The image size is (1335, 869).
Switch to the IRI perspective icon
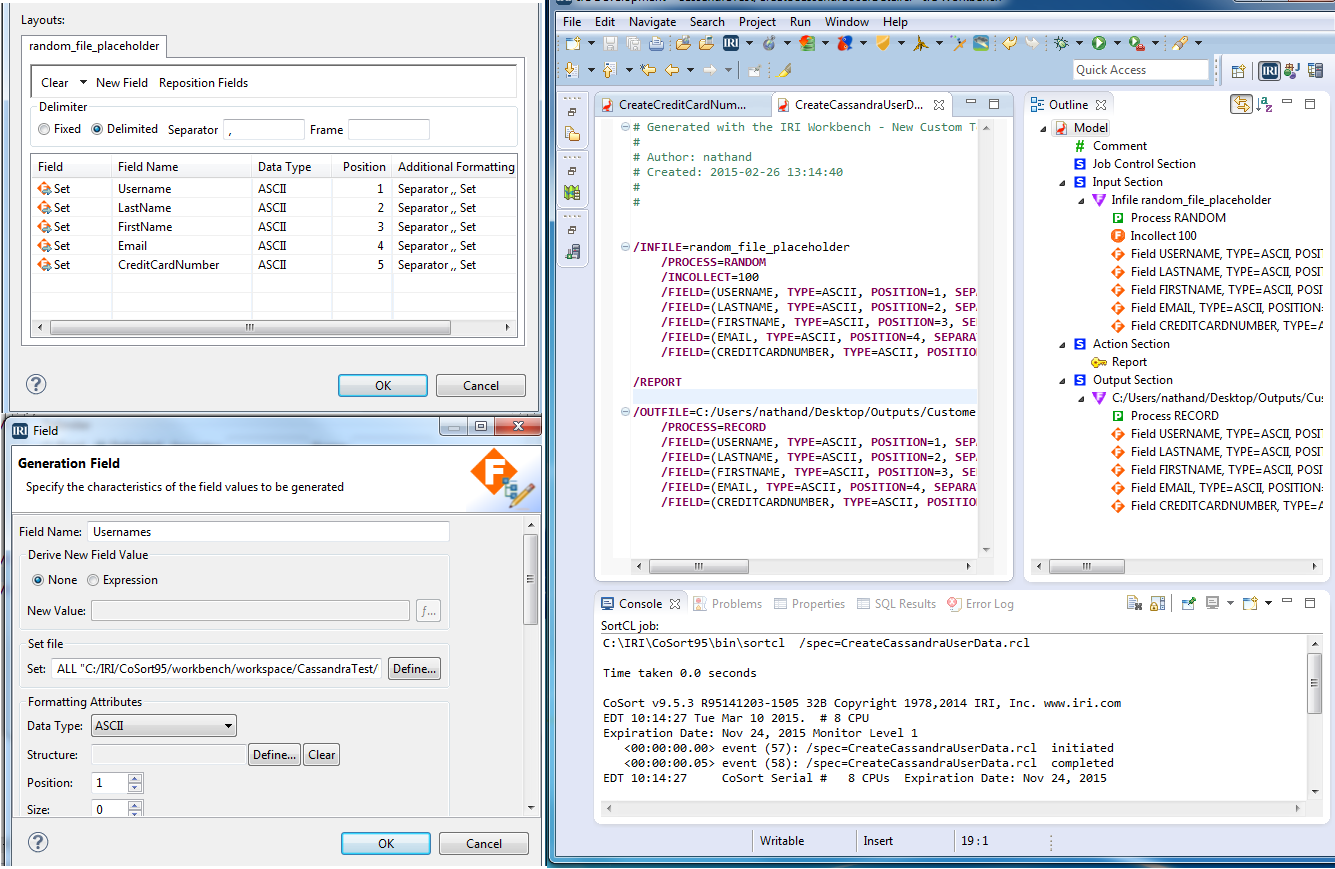1269,70
